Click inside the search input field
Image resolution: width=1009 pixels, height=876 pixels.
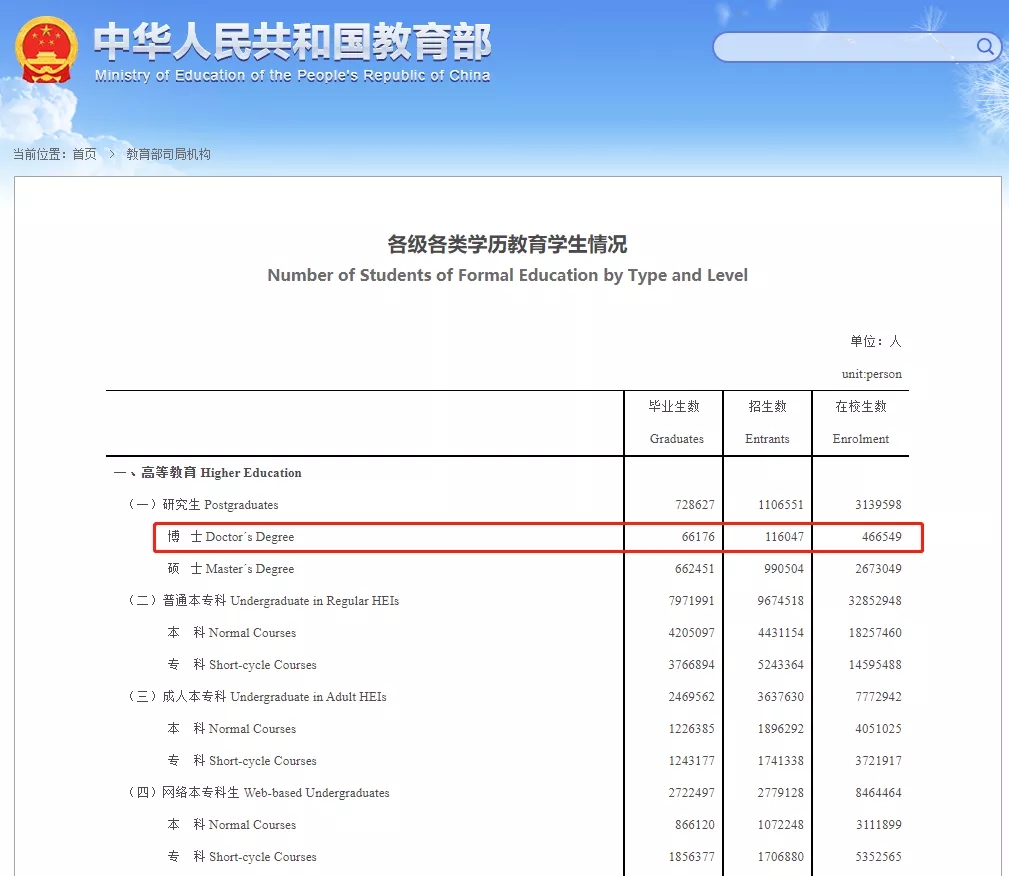pyautogui.click(x=845, y=47)
